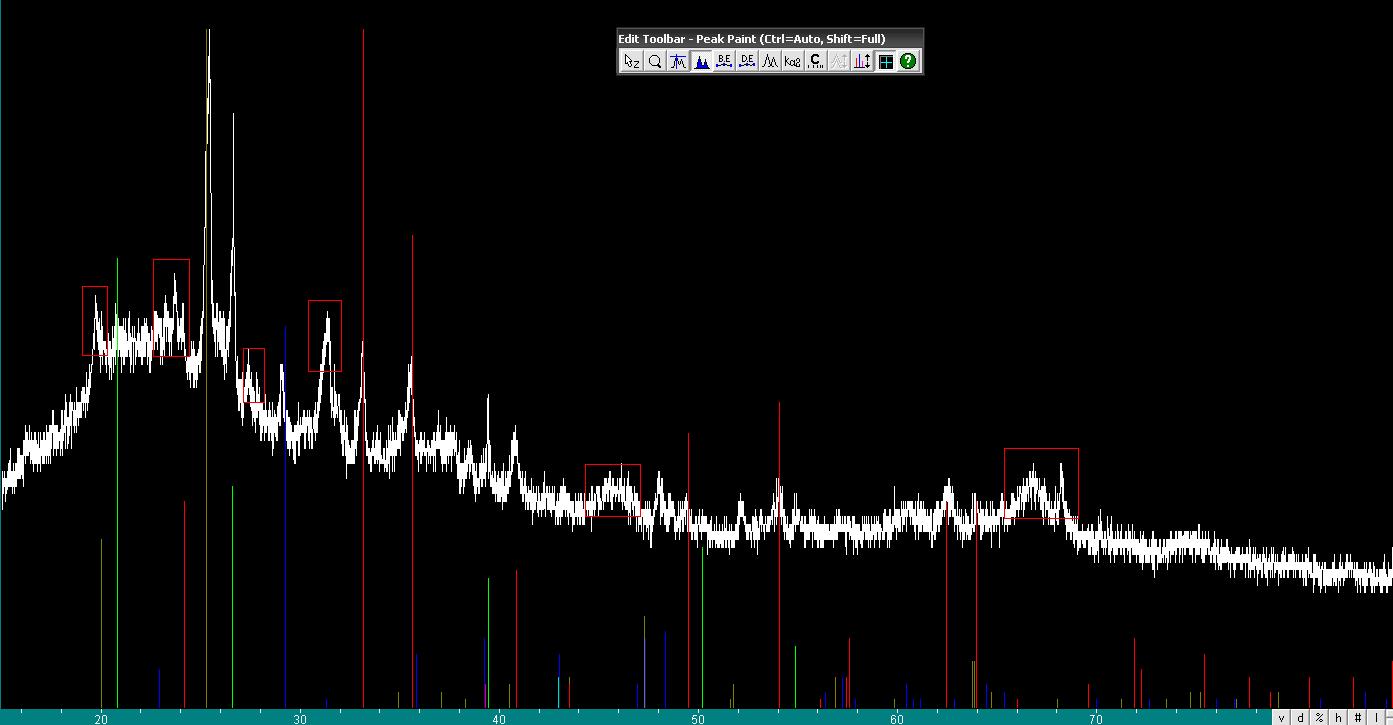The width and height of the screenshot is (1393, 725).
Task: Click the 'd' d-spacing label button
Action: coord(1300,717)
